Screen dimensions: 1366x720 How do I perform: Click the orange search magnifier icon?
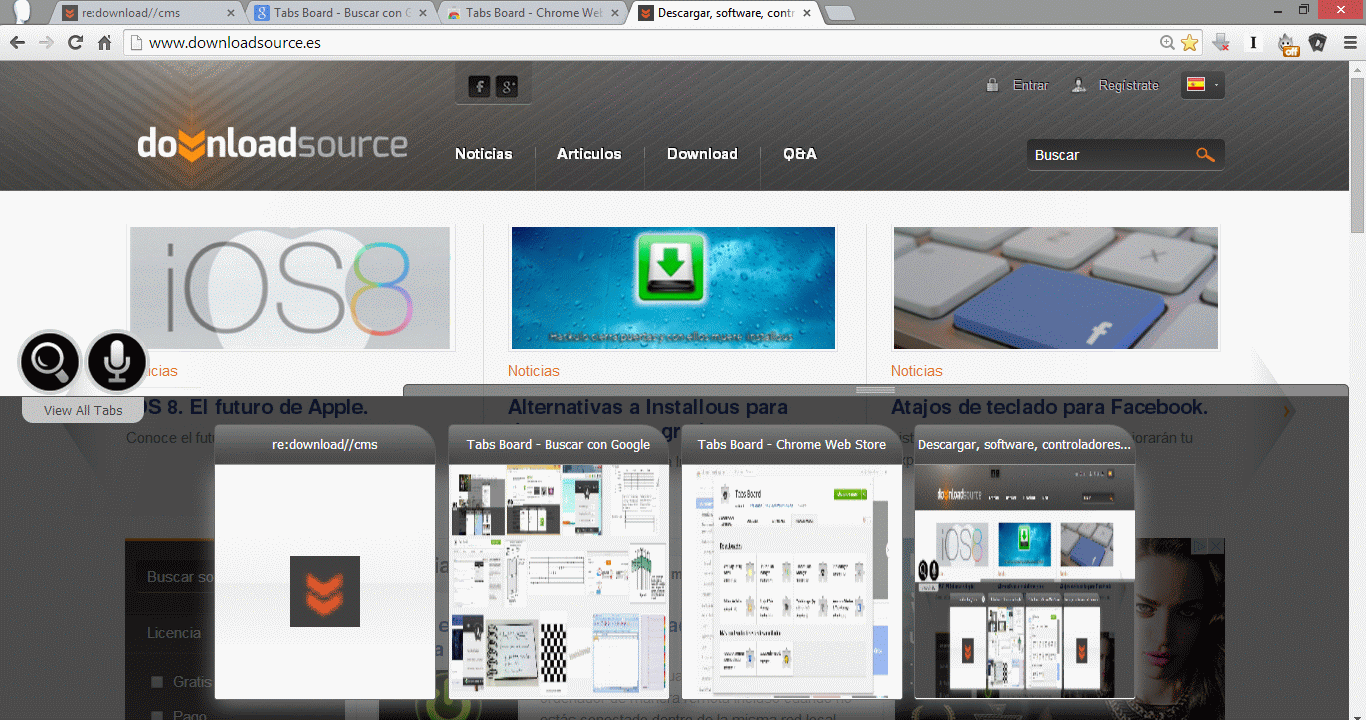(x=1205, y=155)
